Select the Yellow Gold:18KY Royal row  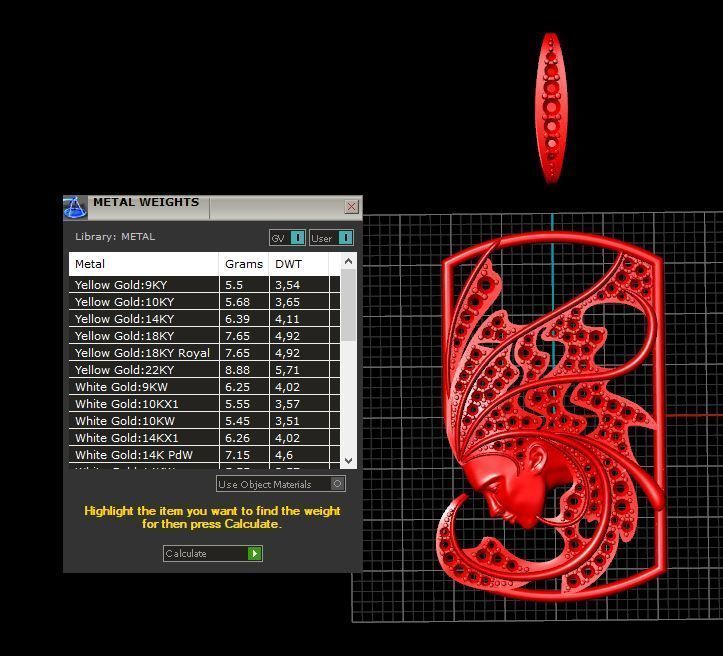[x=204, y=353]
